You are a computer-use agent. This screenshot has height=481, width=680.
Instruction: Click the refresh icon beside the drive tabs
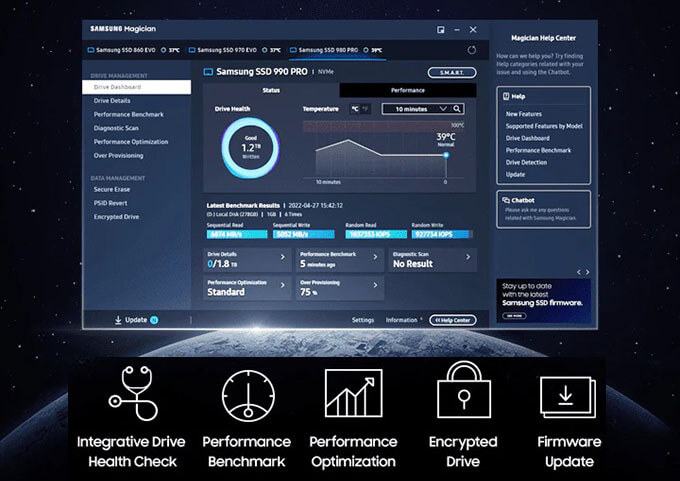(471, 49)
